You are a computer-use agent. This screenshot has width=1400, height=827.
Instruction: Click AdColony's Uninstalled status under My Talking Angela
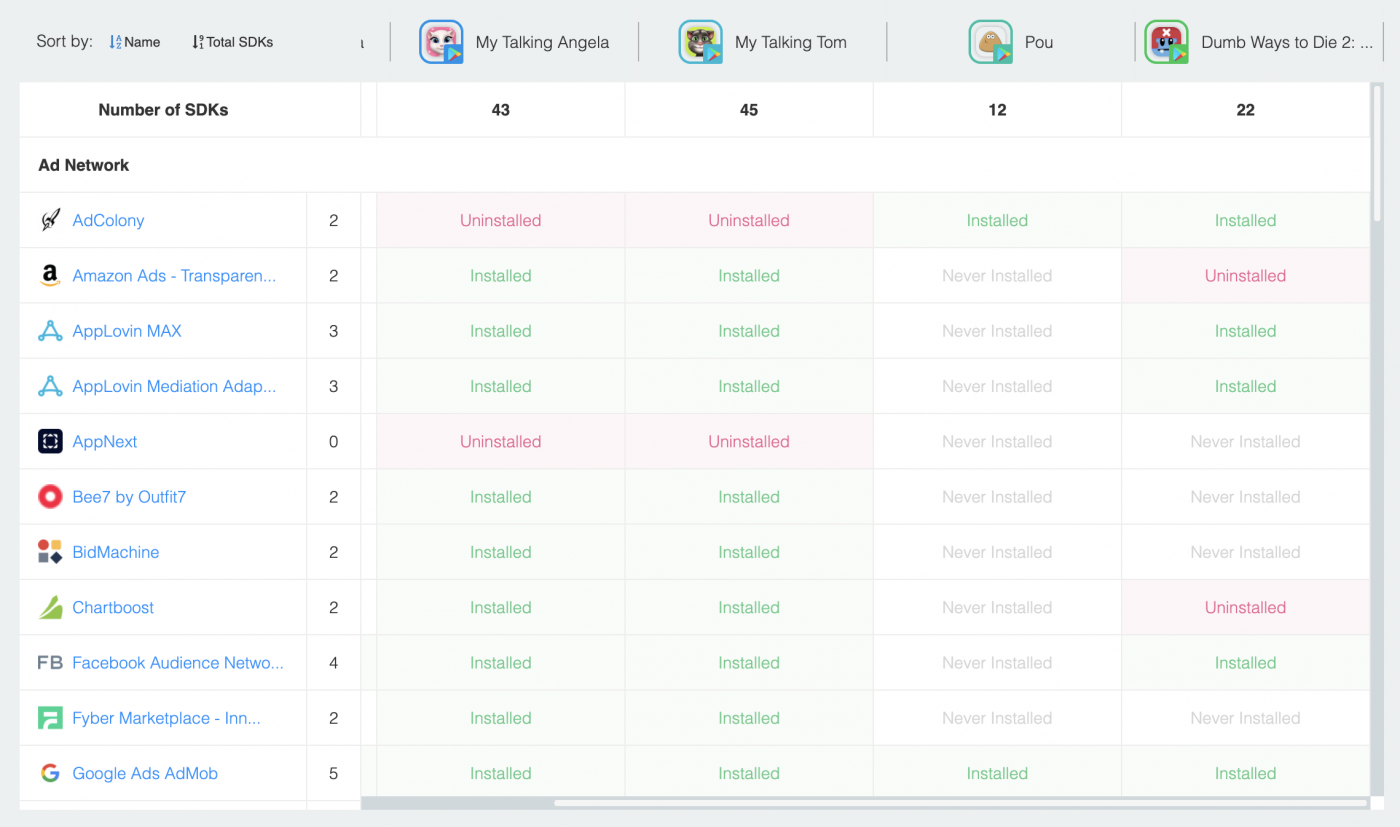click(x=500, y=219)
